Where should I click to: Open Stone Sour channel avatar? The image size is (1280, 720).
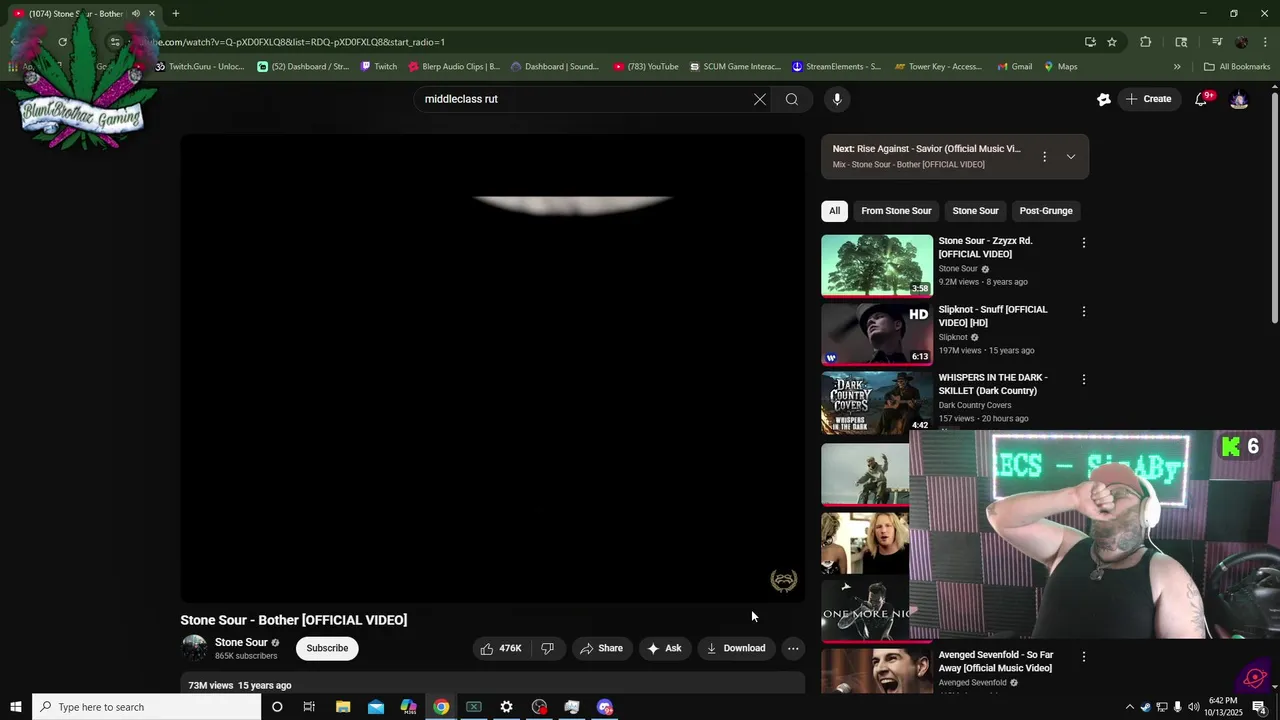(194, 648)
